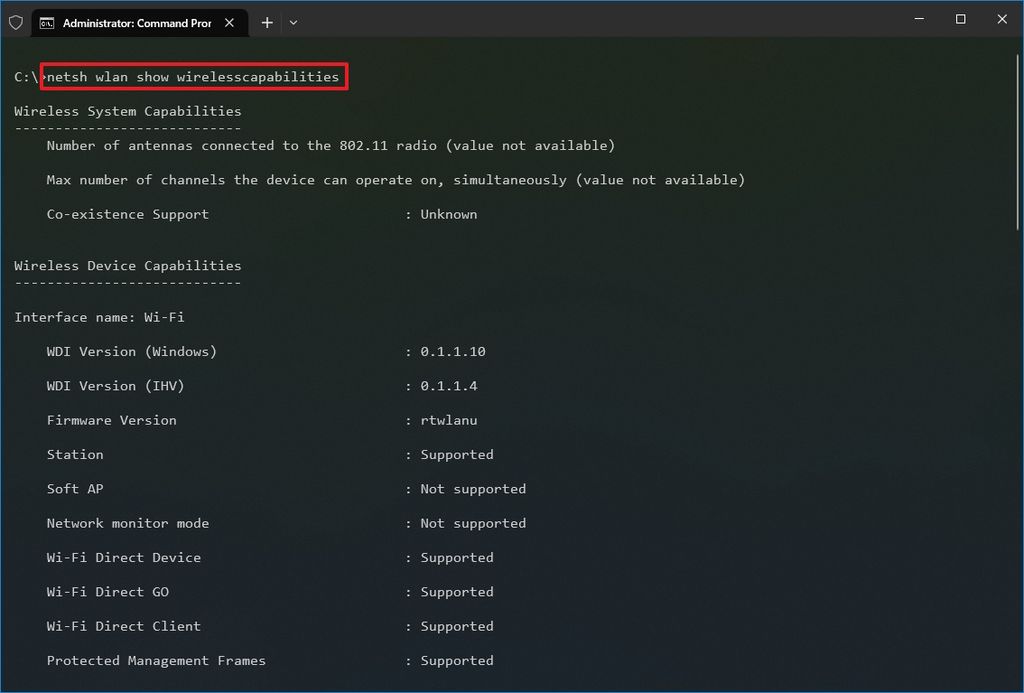
Task: Click the Wireless Device Capabilities heading
Action: (127, 265)
